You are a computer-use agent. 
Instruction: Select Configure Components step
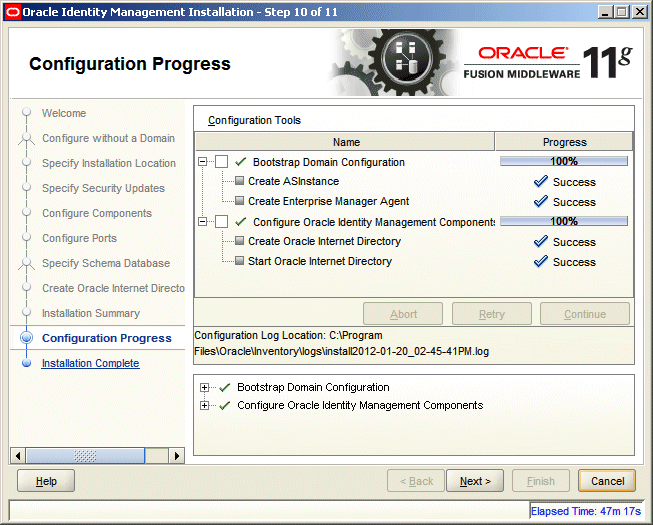tap(97, 213)
